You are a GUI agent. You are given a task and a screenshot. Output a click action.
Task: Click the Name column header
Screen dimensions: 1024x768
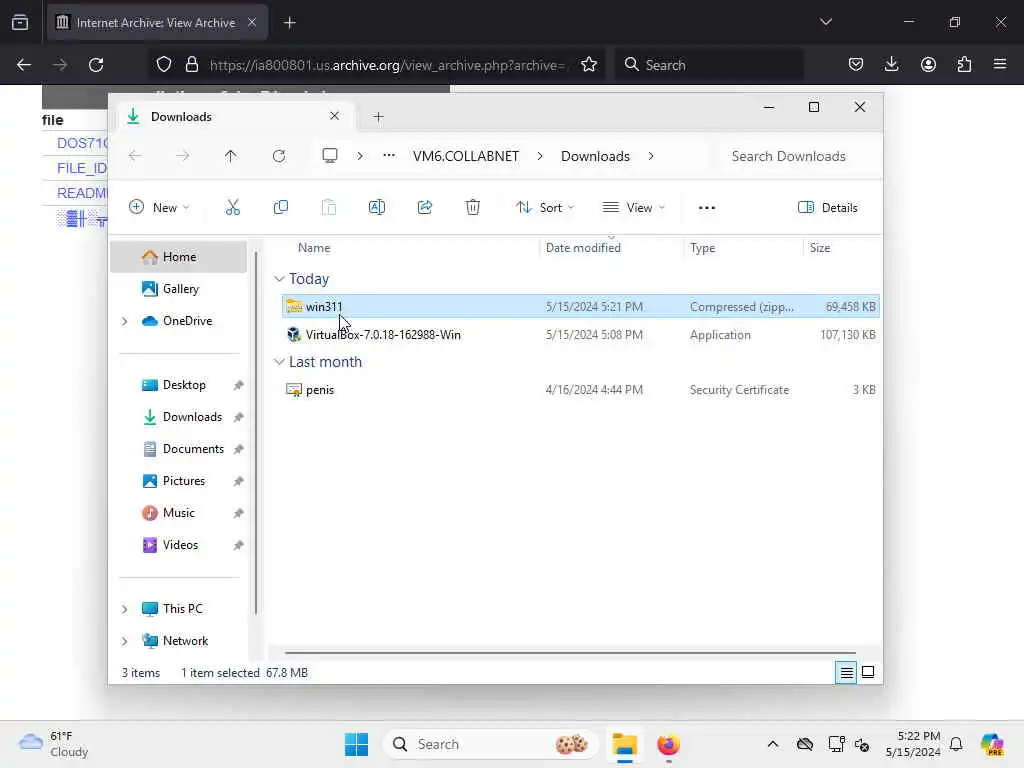coord(410,248)
